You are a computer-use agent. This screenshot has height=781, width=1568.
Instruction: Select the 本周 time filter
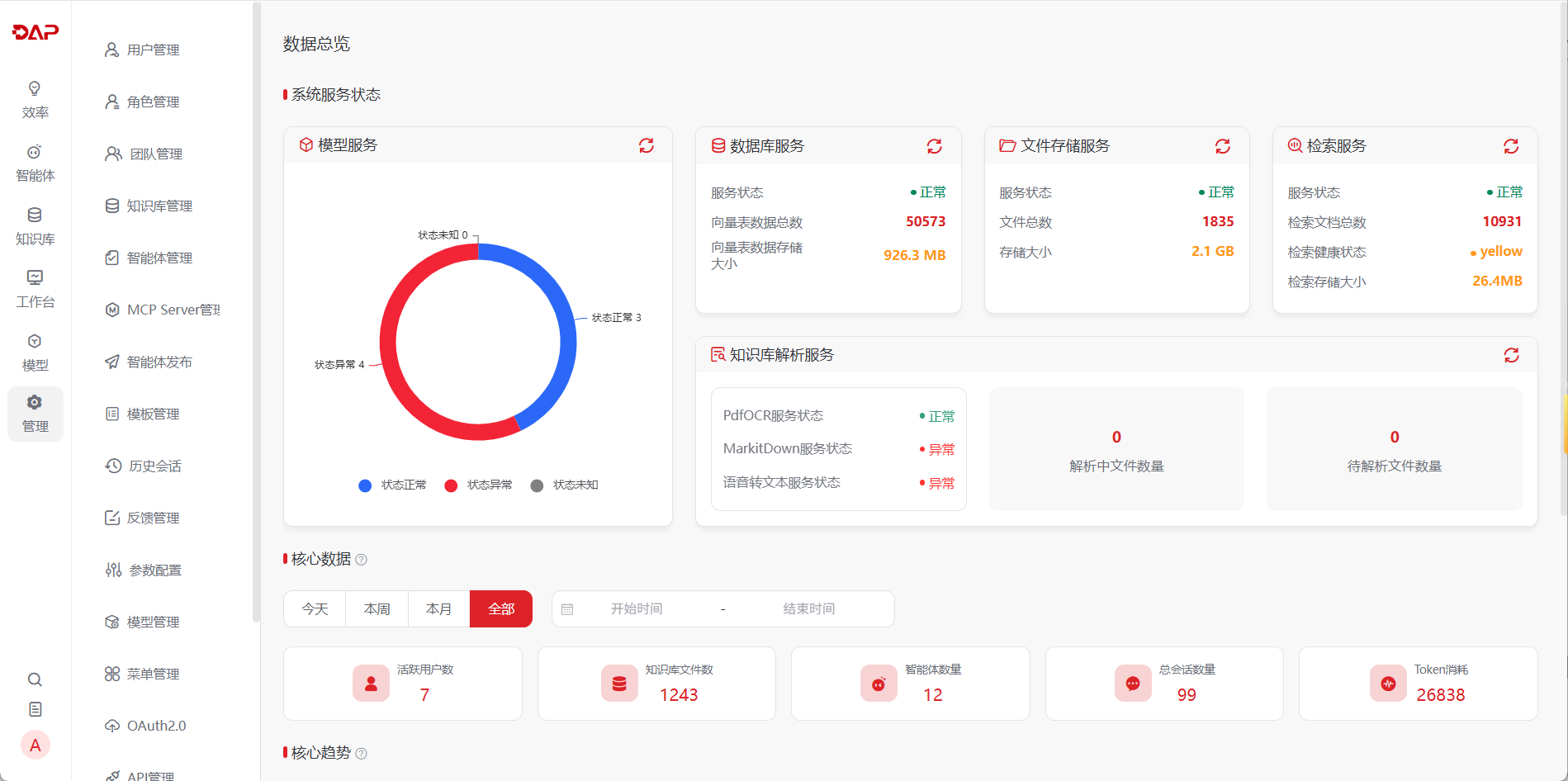(x=377, y=609)
